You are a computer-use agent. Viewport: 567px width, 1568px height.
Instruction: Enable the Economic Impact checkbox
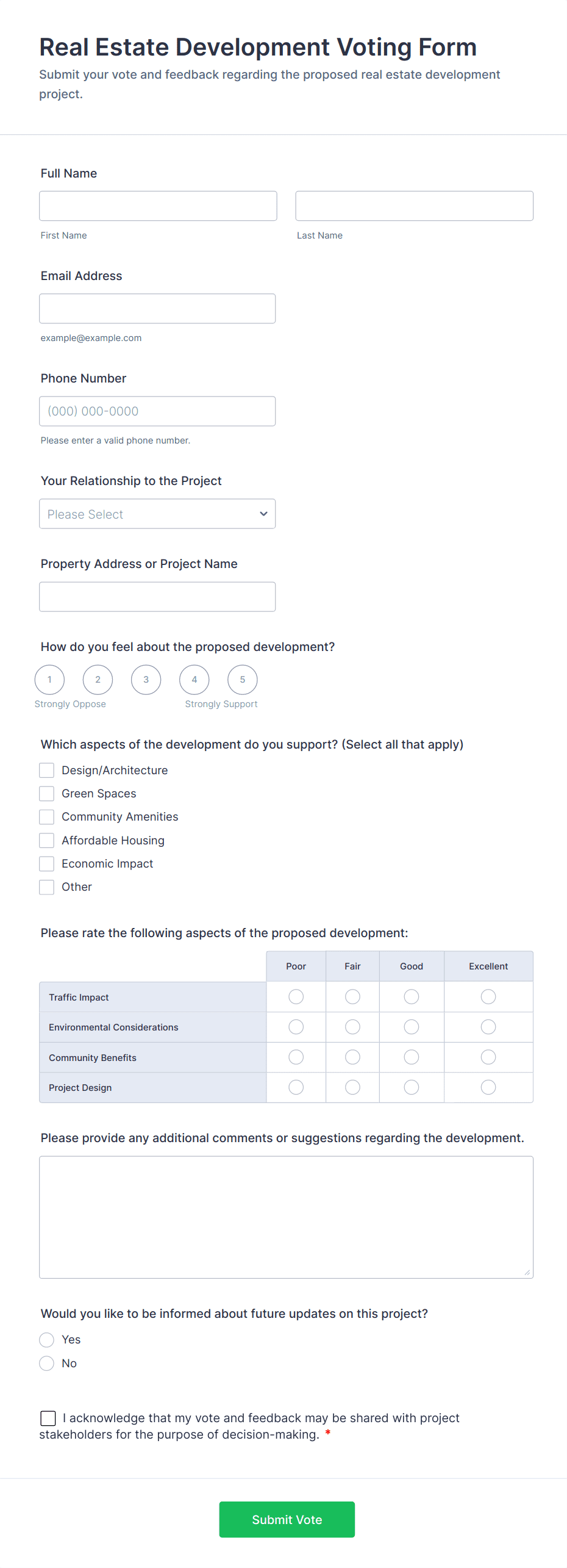[x=47, y=864]
